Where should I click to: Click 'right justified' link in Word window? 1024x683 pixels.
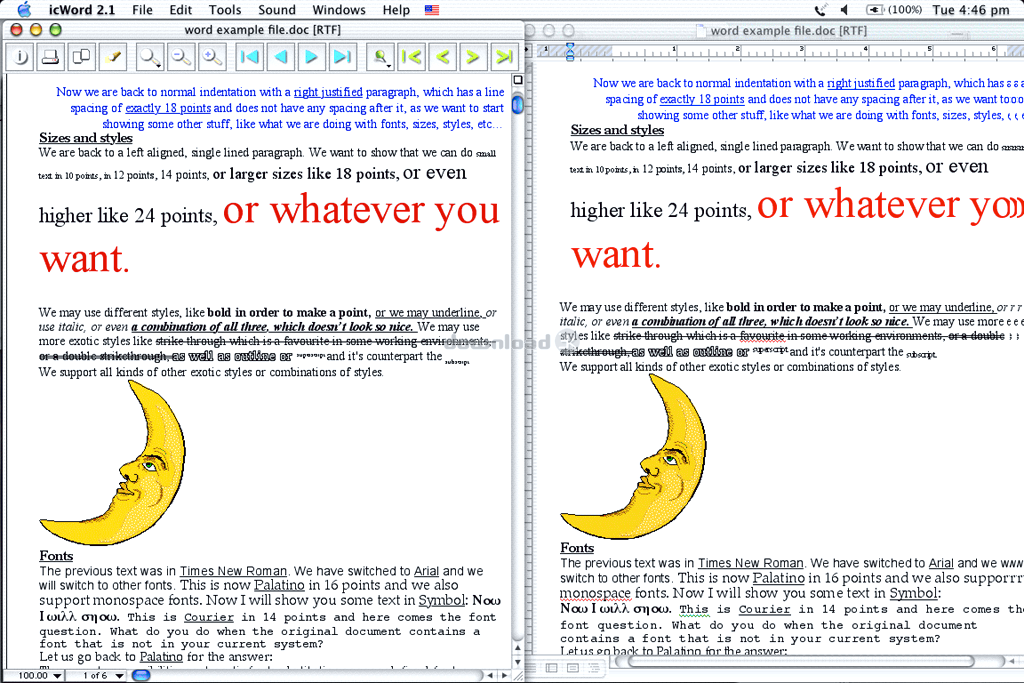(x=861, y=83)
